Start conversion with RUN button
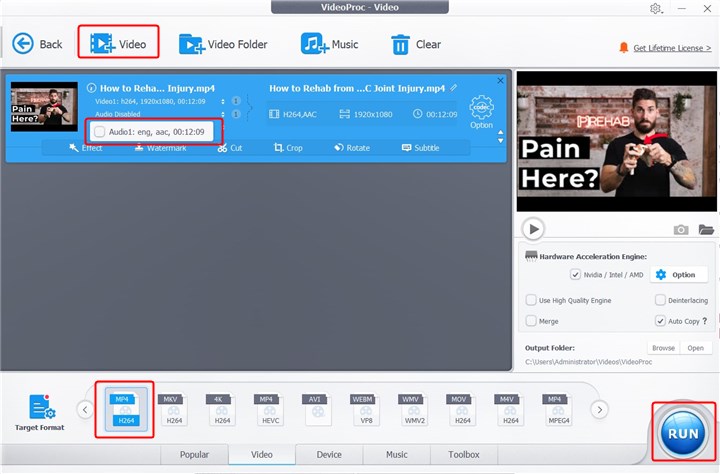This screenshot has width=720, height=474. click(x=683, y=433)
